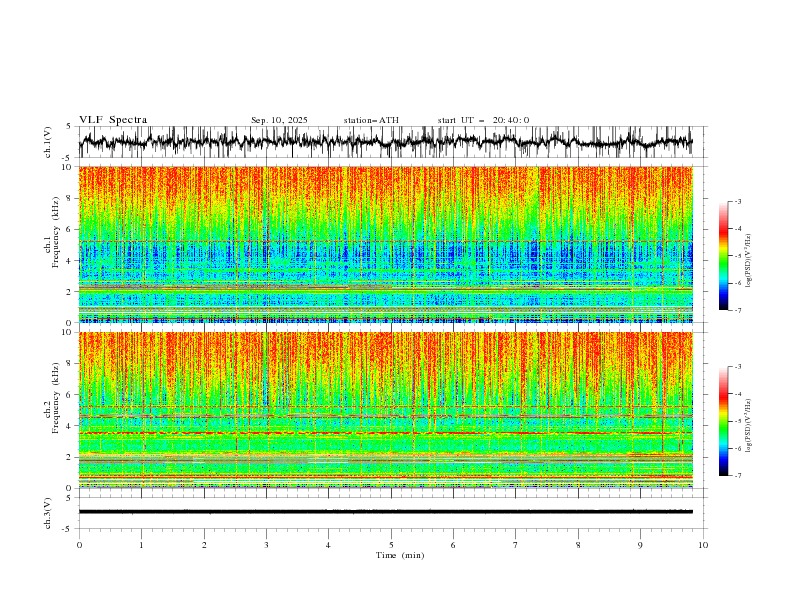Screen dimensions: 792x612
Task: Click the "6" tick on ch.1 frequency axis
Action: pyautogui.click(x=70, y=229)
